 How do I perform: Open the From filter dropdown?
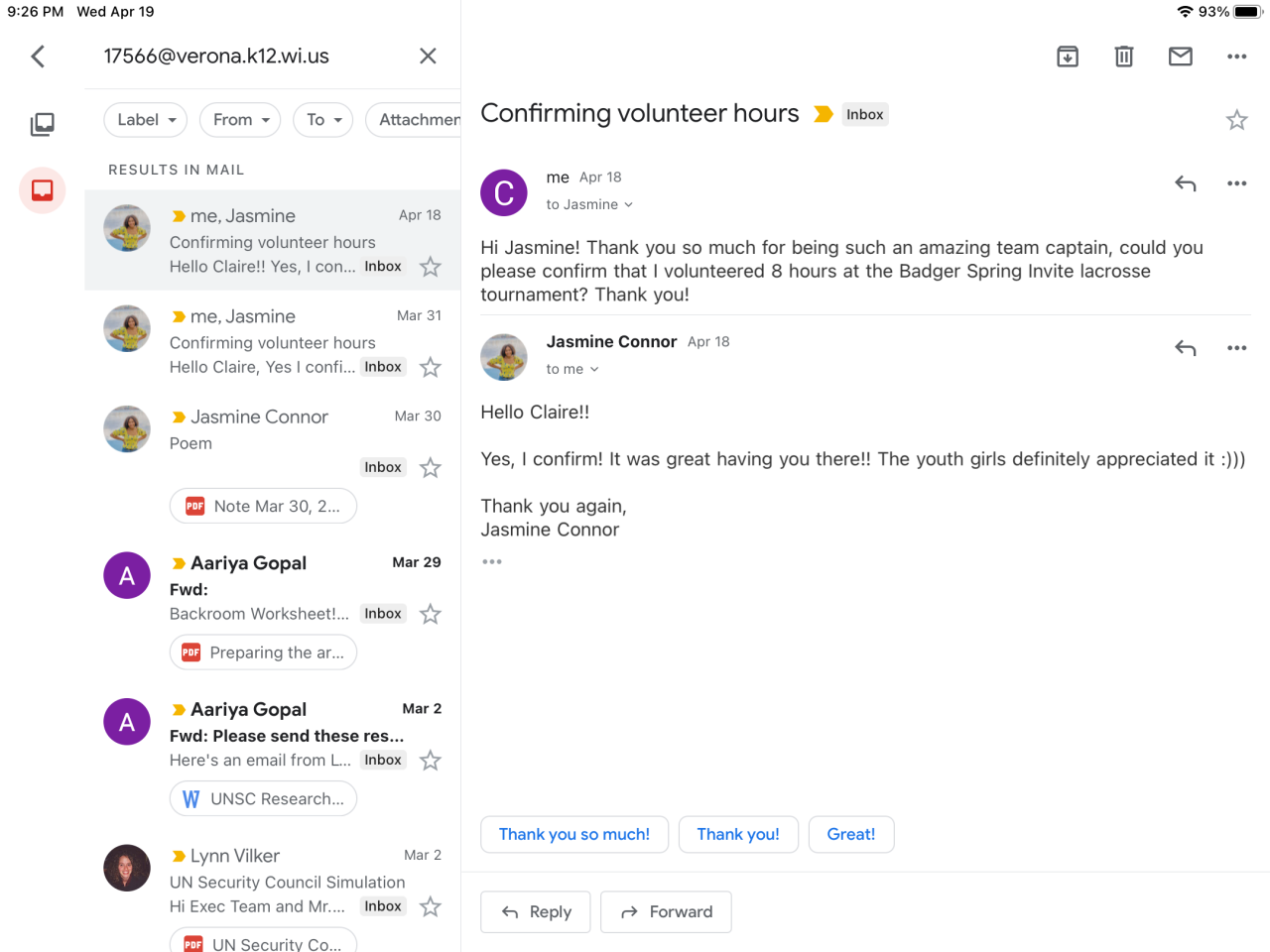point(240,120)
